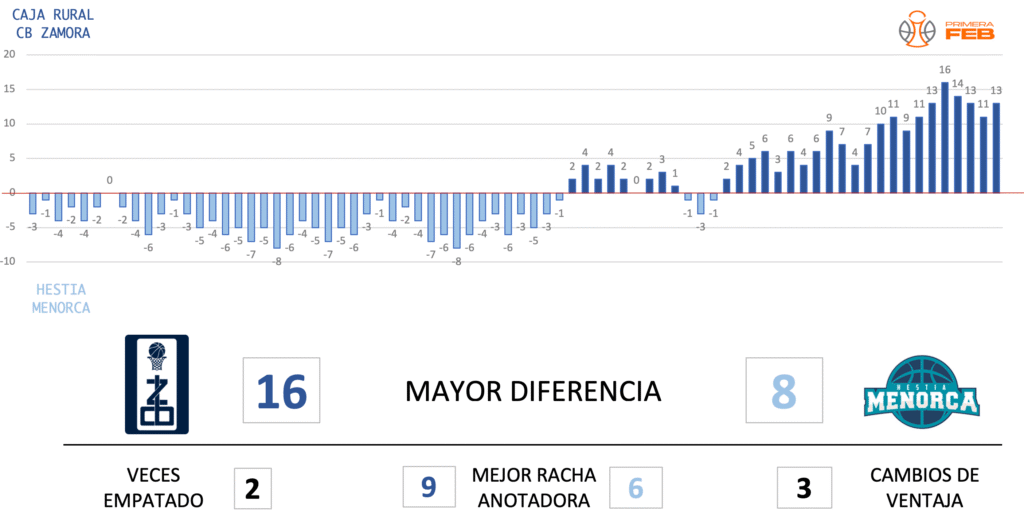The height and width of the screenshot is (517, 1024).
Task: Click Menorca's best scoring run box showing 6
Action: coord(635,488)
